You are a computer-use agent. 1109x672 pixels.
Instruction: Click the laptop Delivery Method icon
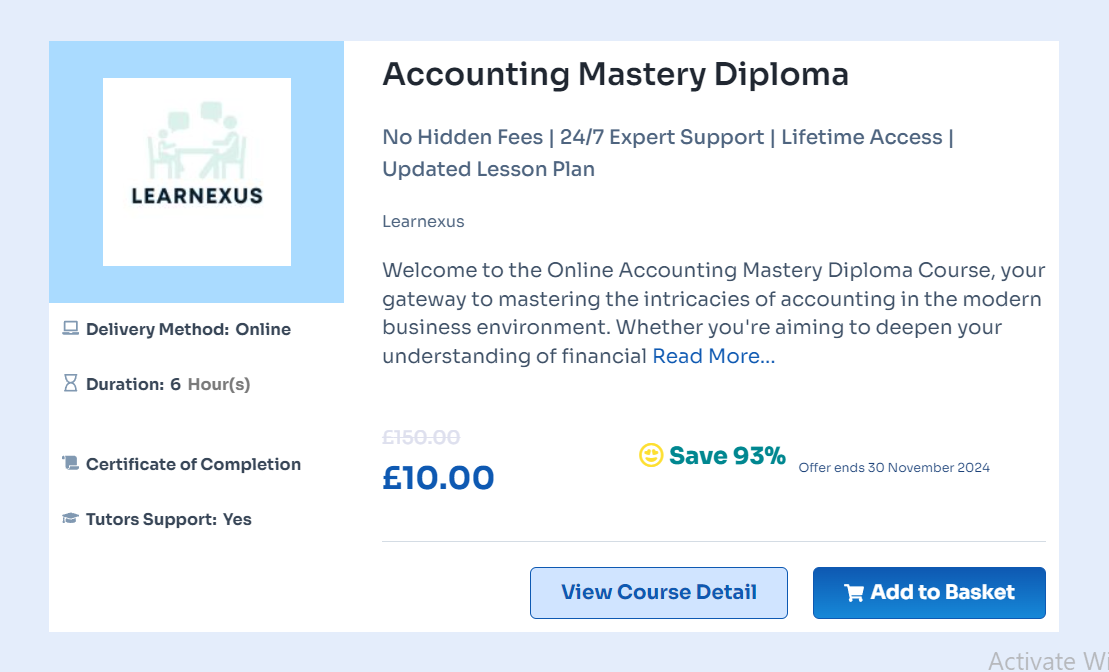(x=70, y=328)
